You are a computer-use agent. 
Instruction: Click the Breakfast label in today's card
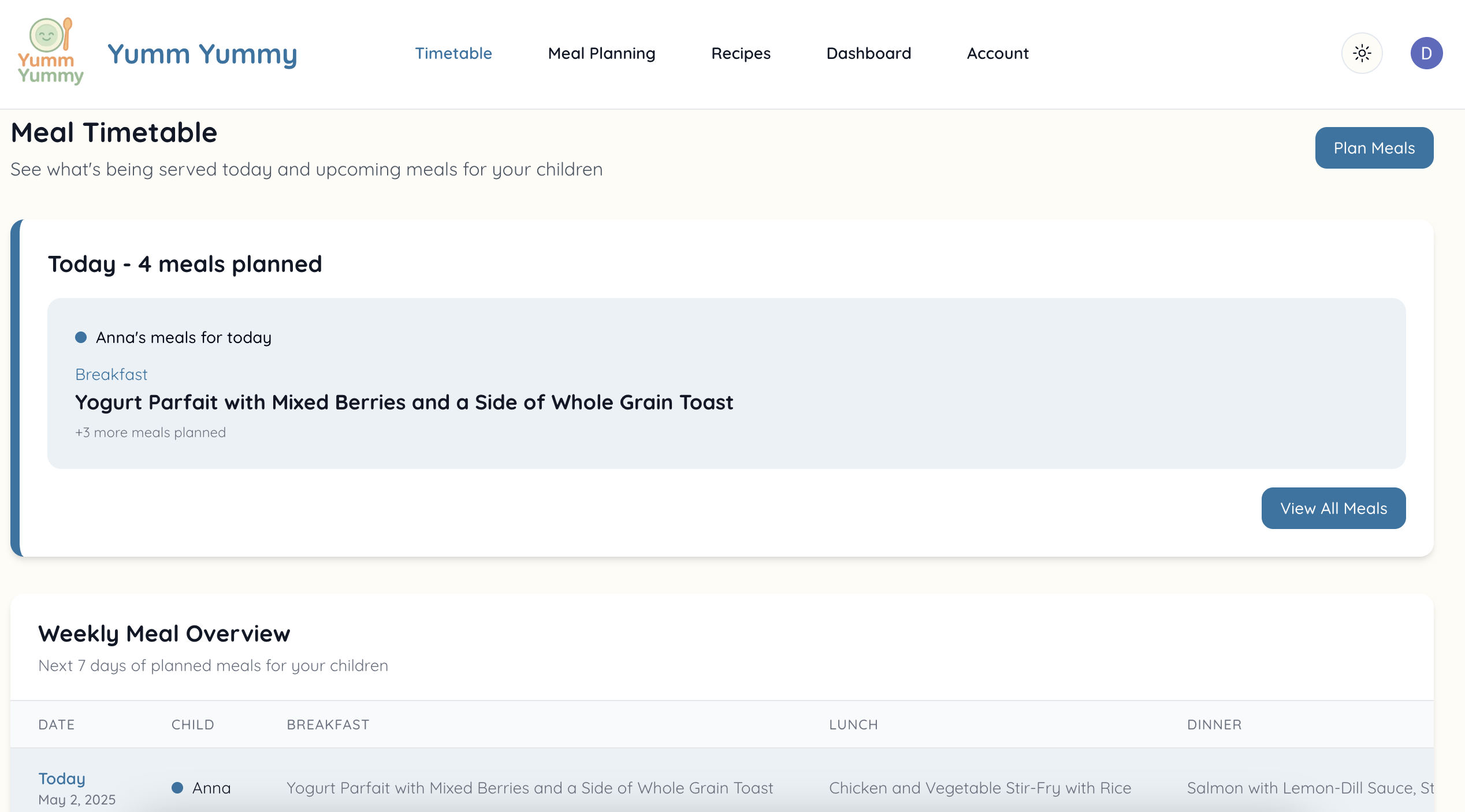coord(111,374)
